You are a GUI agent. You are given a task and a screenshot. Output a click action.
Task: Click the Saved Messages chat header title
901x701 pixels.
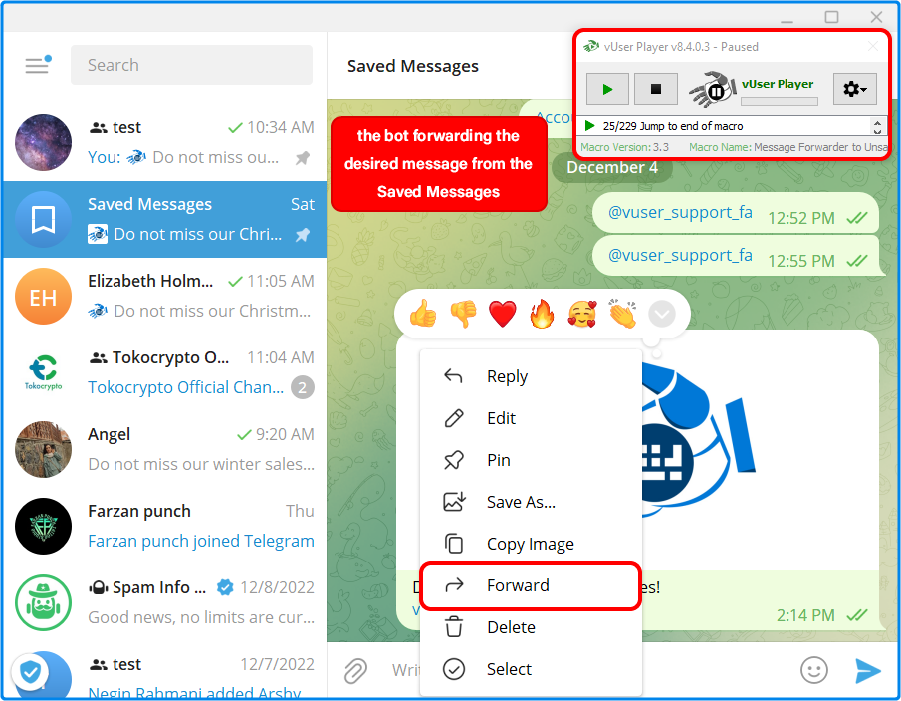(413, 66)
